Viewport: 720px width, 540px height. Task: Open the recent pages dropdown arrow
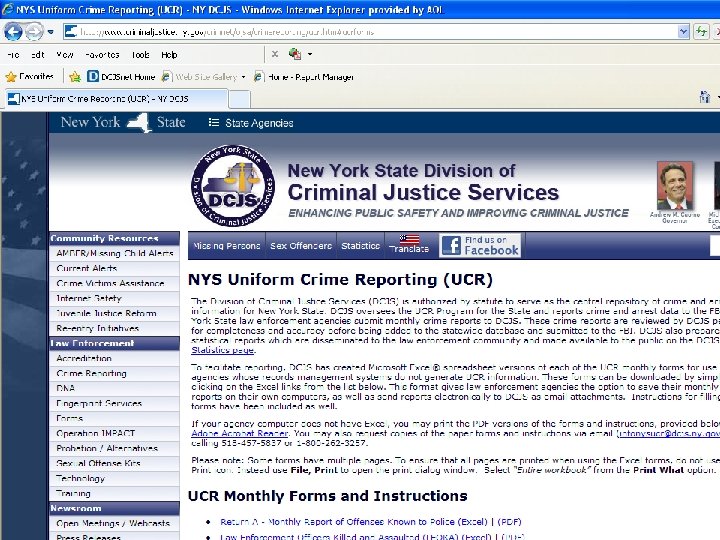(x=51, y=32)
